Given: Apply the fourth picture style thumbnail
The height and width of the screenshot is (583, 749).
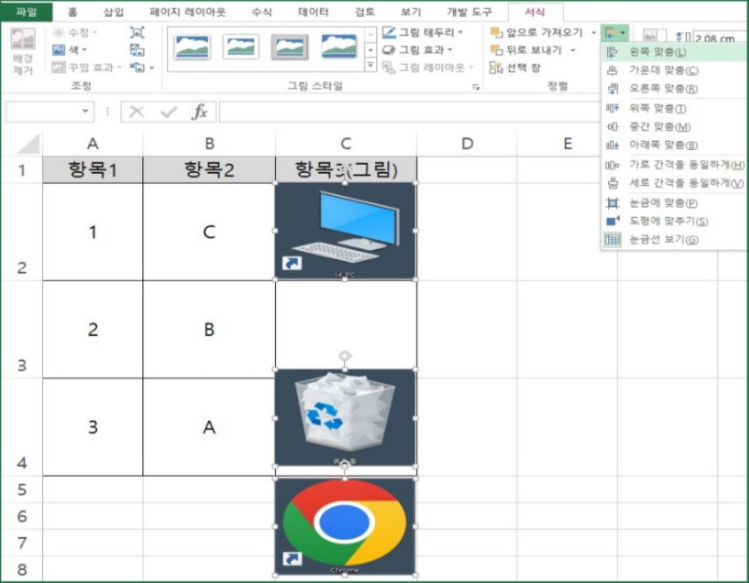Looking at the screenshot, I should pos(339,47).
